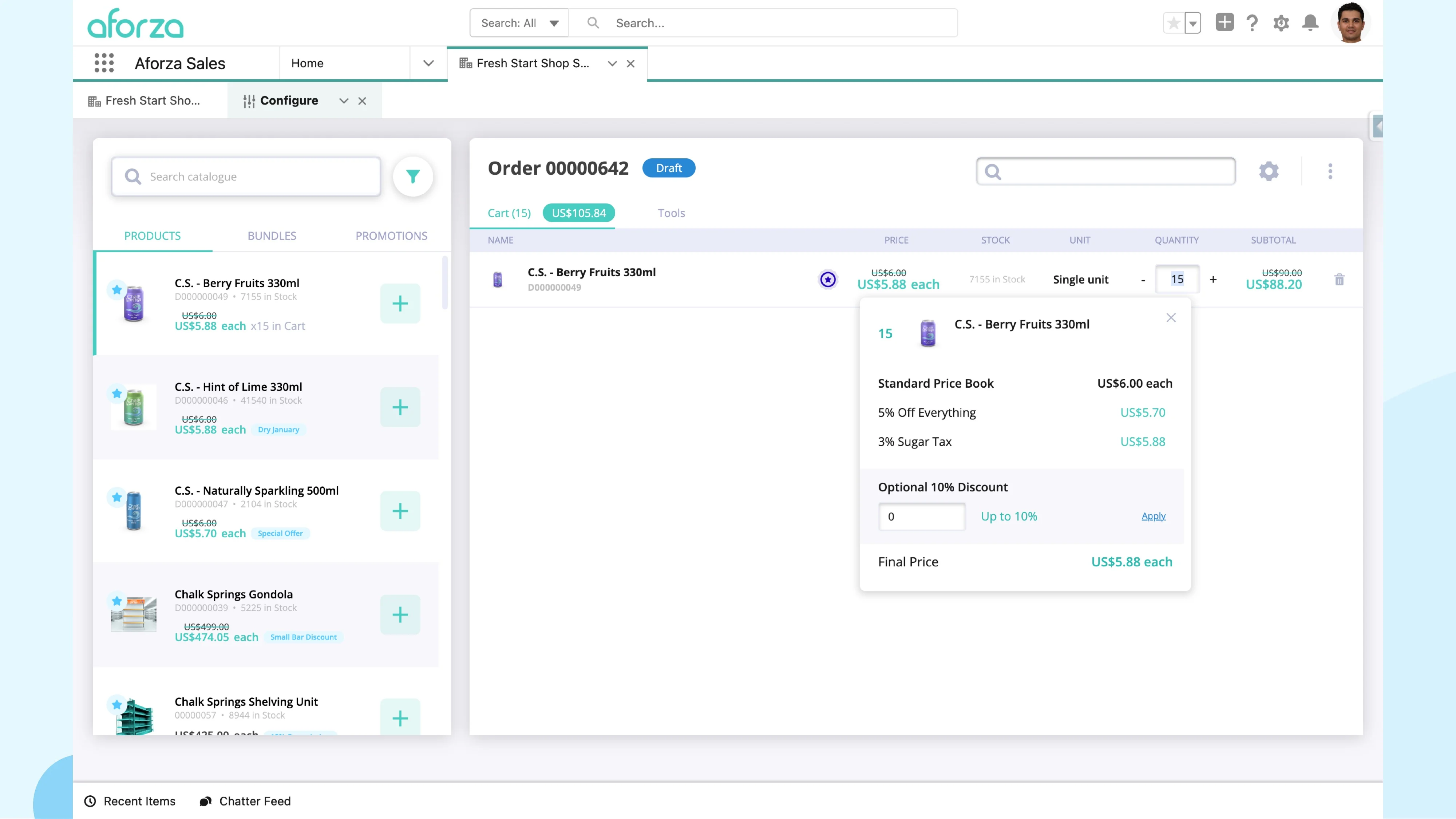Switch to the Fresh Start Sho... subtab
Image resolution: width=1456 pixels, height=819 pixels.
pyautogui.click(x=150, y=100)
